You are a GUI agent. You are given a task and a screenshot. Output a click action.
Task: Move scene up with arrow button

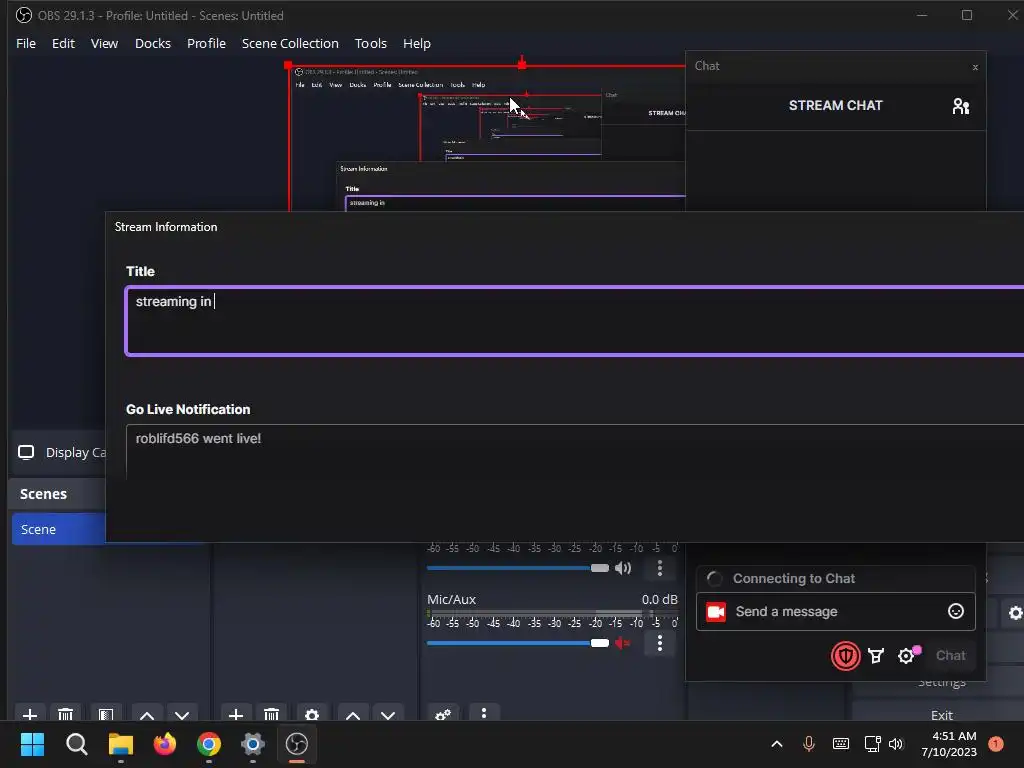click(x=147, y=714)
